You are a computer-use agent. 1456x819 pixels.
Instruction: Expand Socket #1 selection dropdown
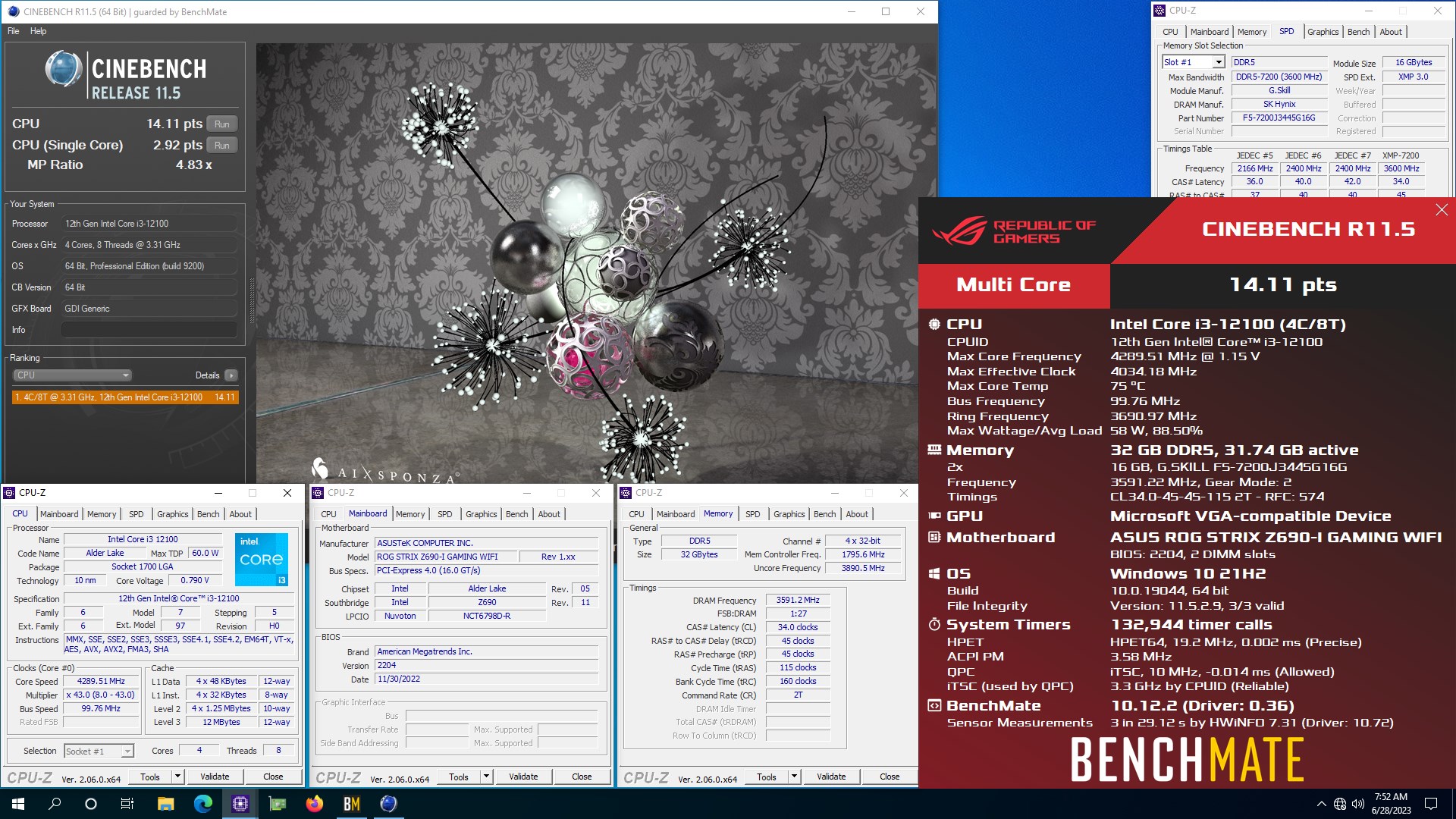pyautogui.click(x=127, y=752)
